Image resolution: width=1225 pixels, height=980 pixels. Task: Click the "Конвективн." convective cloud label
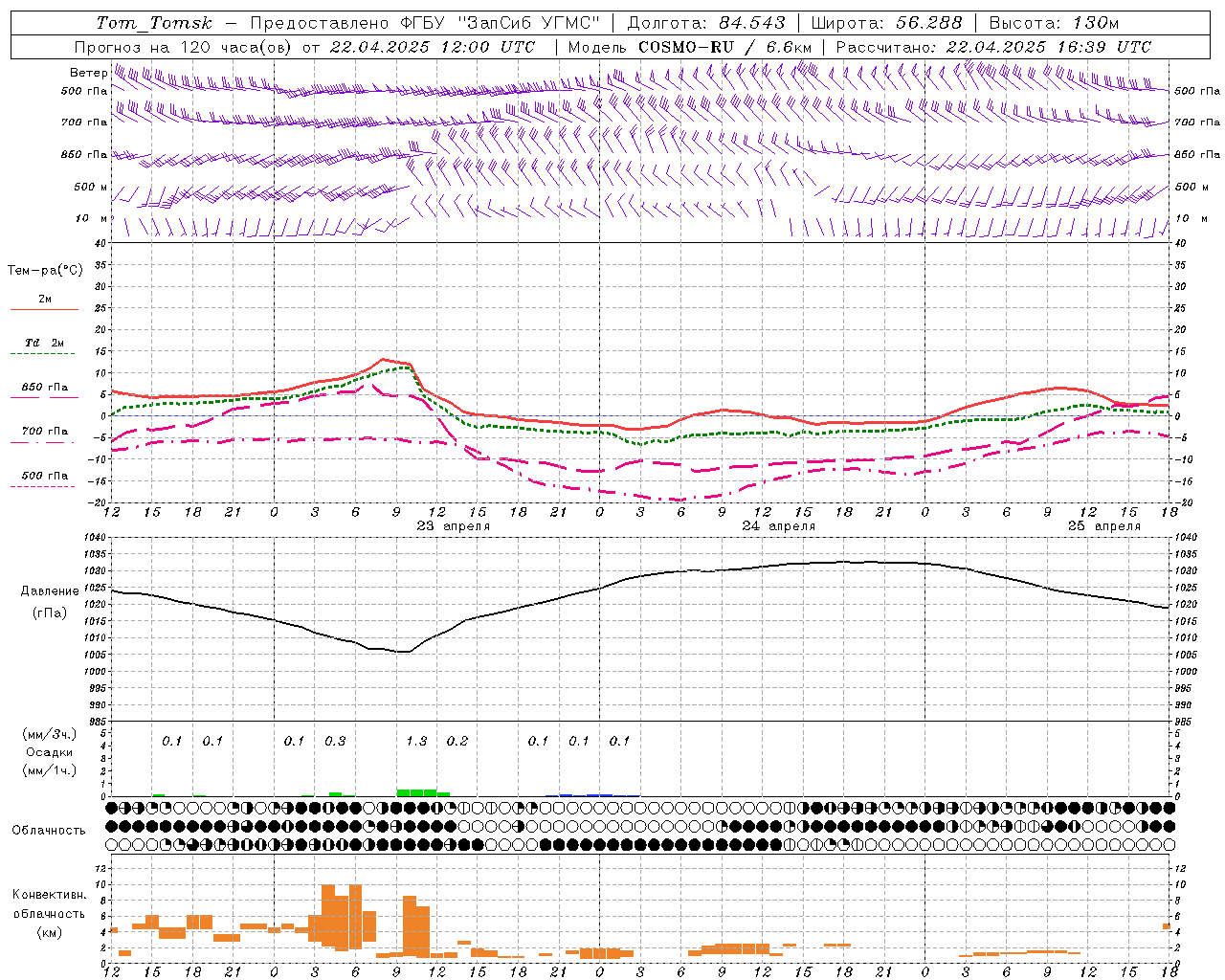(x=50, y=895)
